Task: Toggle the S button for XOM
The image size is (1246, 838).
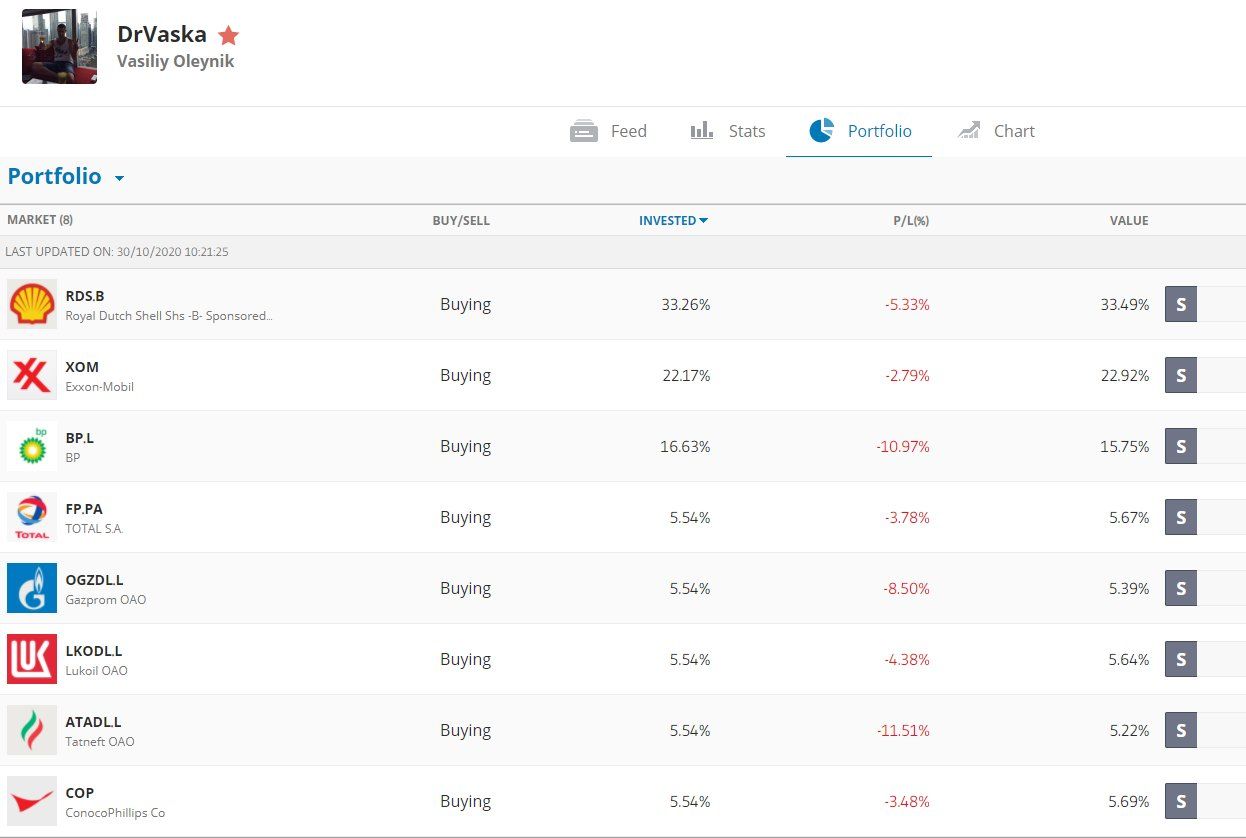Action: [x=1181, y=375]
